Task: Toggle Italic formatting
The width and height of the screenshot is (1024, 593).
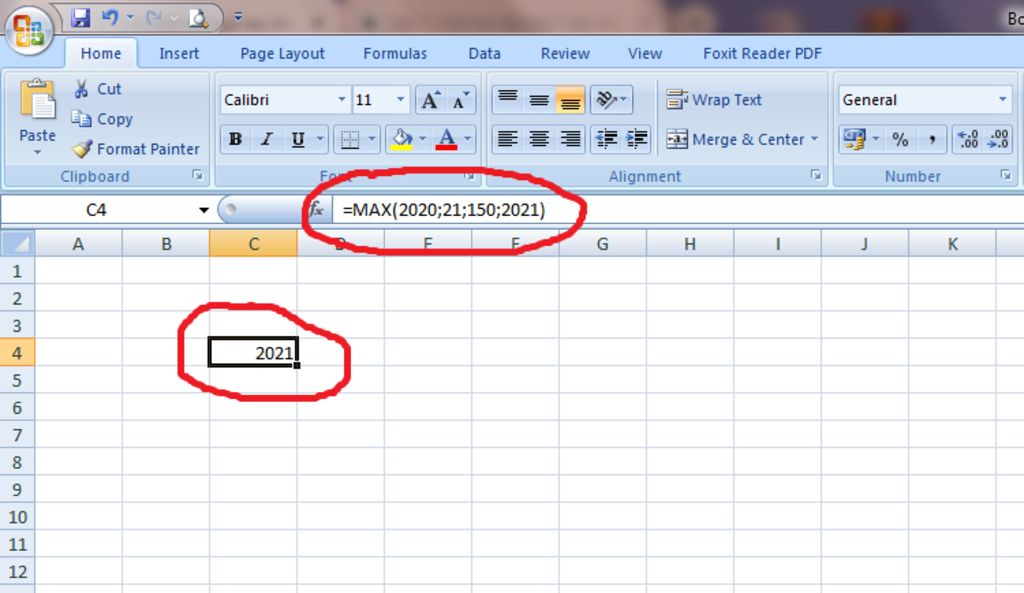Action: (x=266, y=139)
